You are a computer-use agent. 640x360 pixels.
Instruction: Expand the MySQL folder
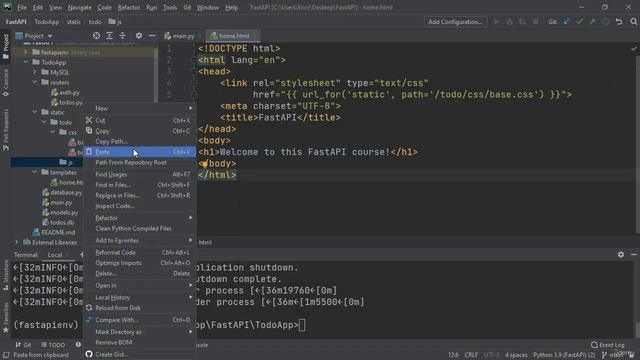coord(35,72)
